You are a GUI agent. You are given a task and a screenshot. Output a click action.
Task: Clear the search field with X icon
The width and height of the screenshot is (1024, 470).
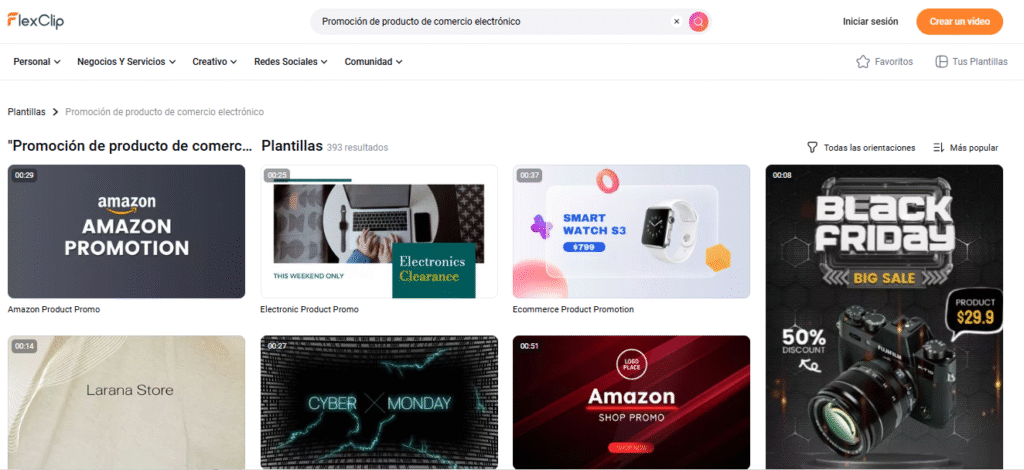(677, 22)
